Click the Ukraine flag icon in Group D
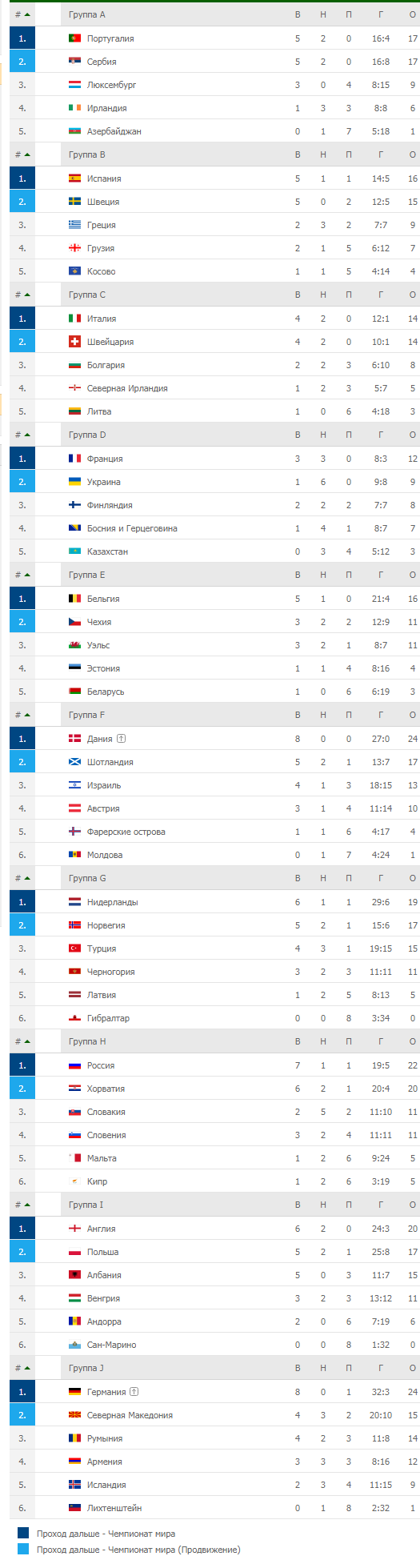This screenshot has height=1568, width=420. point(74,482)
